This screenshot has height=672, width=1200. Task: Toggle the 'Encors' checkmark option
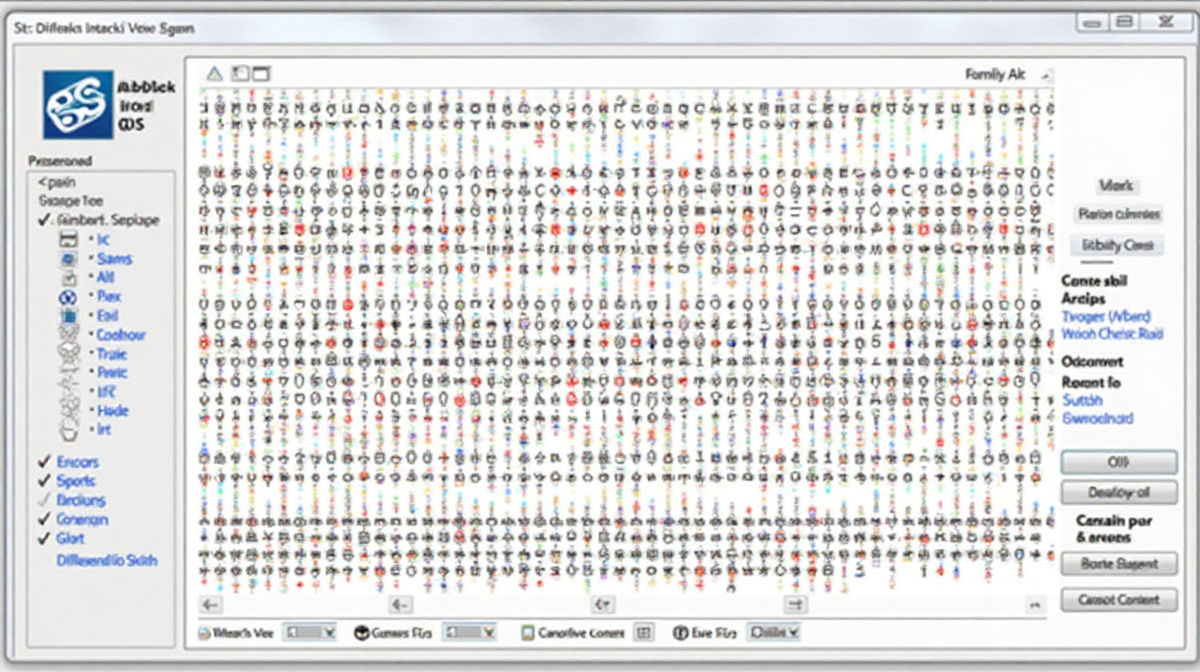coord(44,462)
